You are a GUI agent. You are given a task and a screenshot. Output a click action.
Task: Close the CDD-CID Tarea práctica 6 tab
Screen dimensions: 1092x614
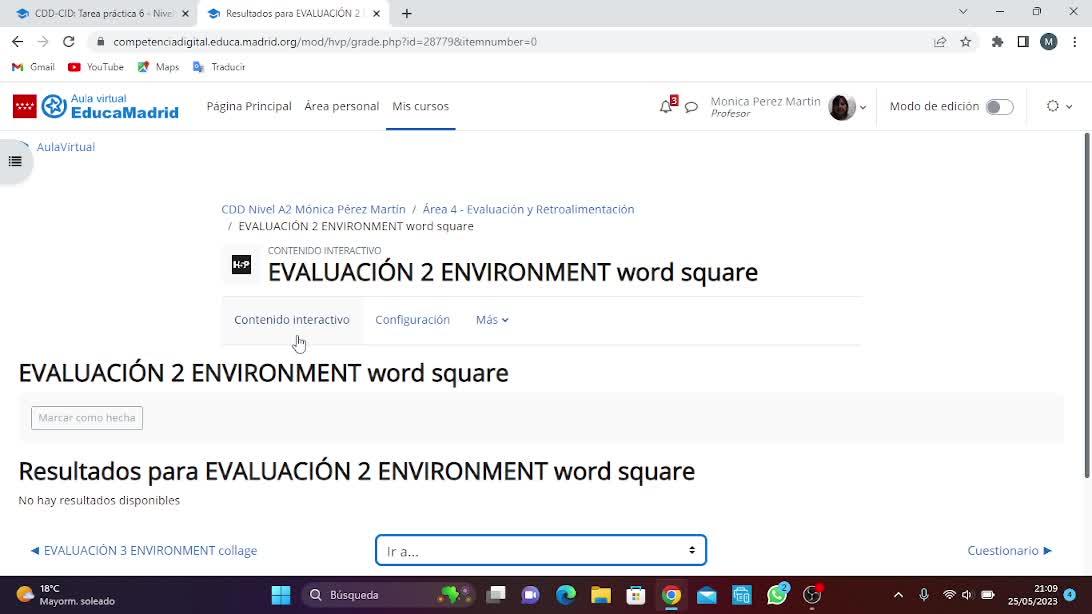pyautogui.click(x=185, y=13)
